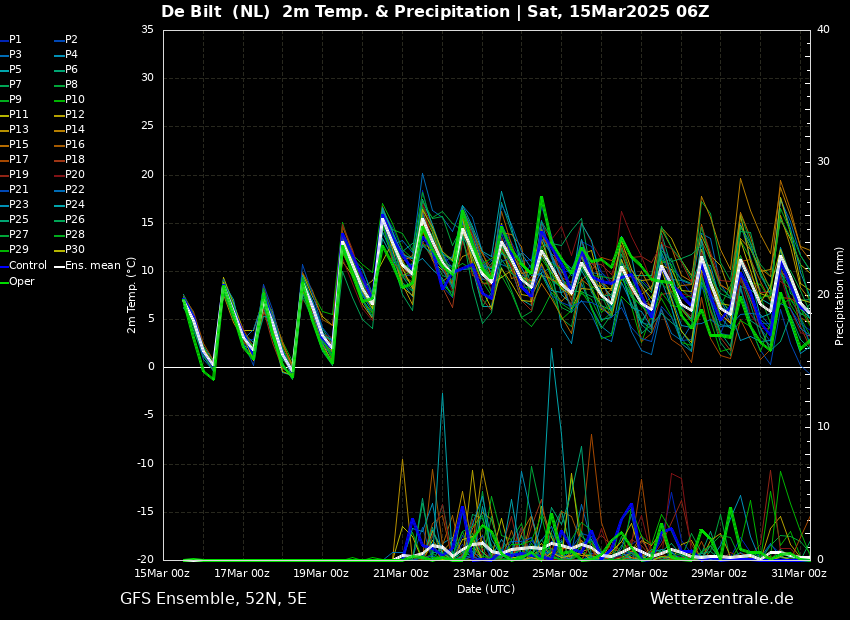Screen dimensions: 850x620
Task: Select the P20 legend entry
Action: coord(74,175)
